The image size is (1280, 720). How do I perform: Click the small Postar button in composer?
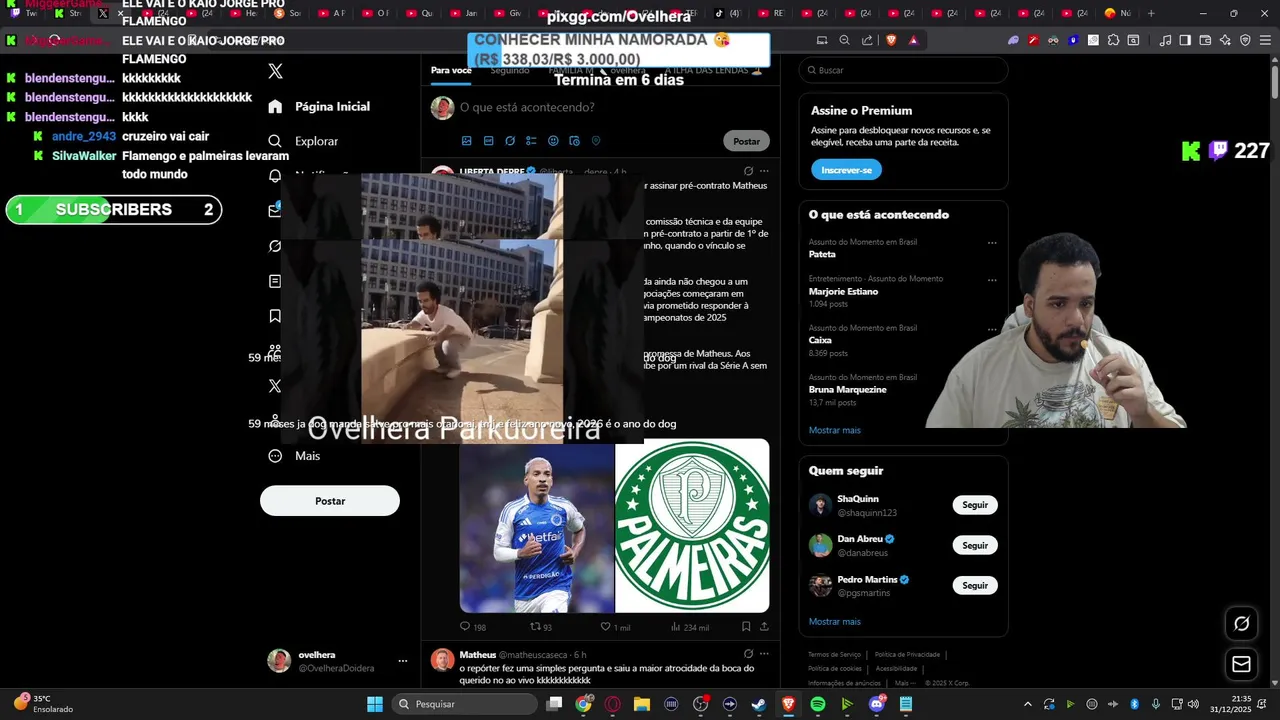click(x=746, y=141)
